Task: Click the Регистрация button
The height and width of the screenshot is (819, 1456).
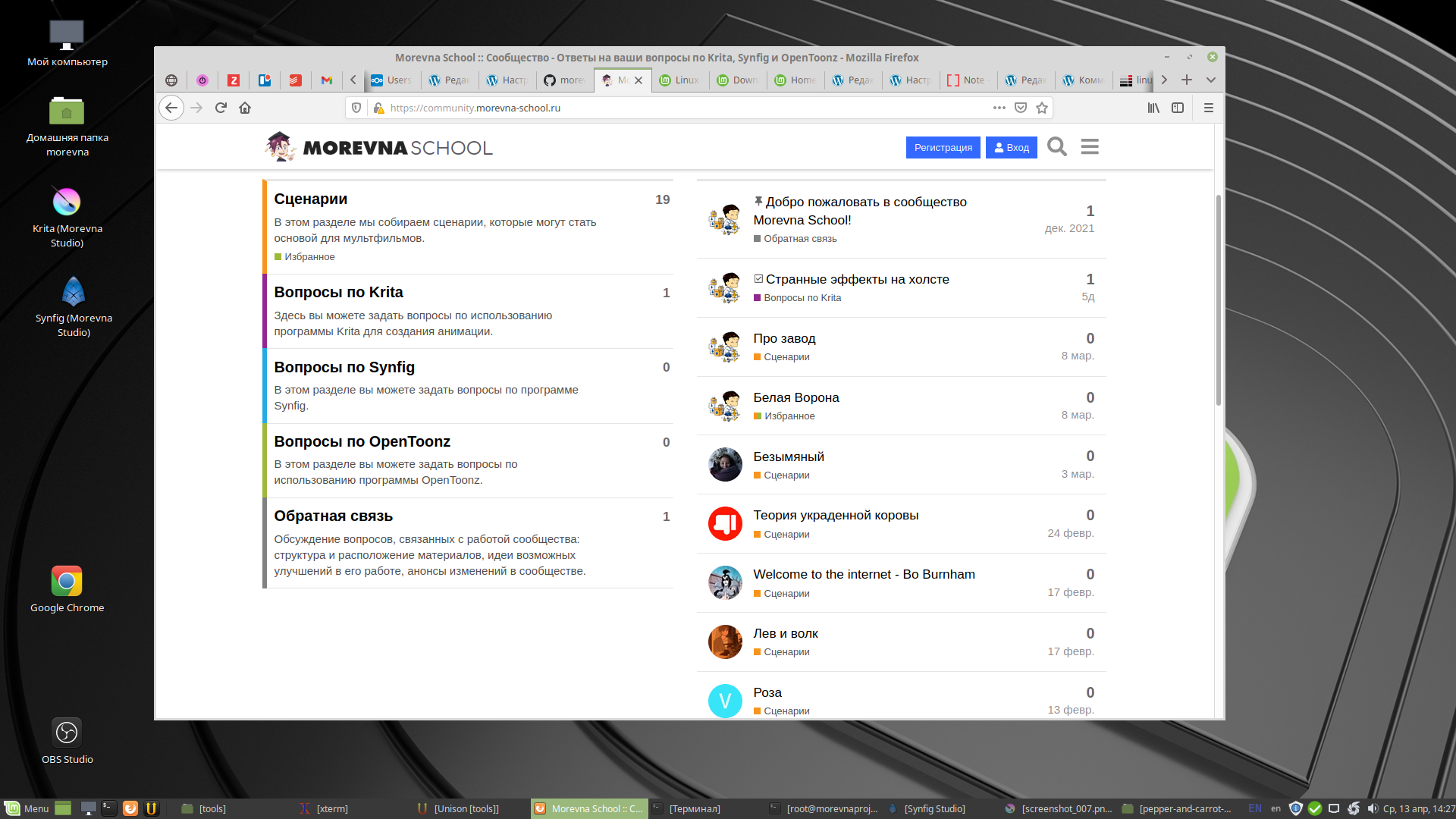Action: [943, 147]
